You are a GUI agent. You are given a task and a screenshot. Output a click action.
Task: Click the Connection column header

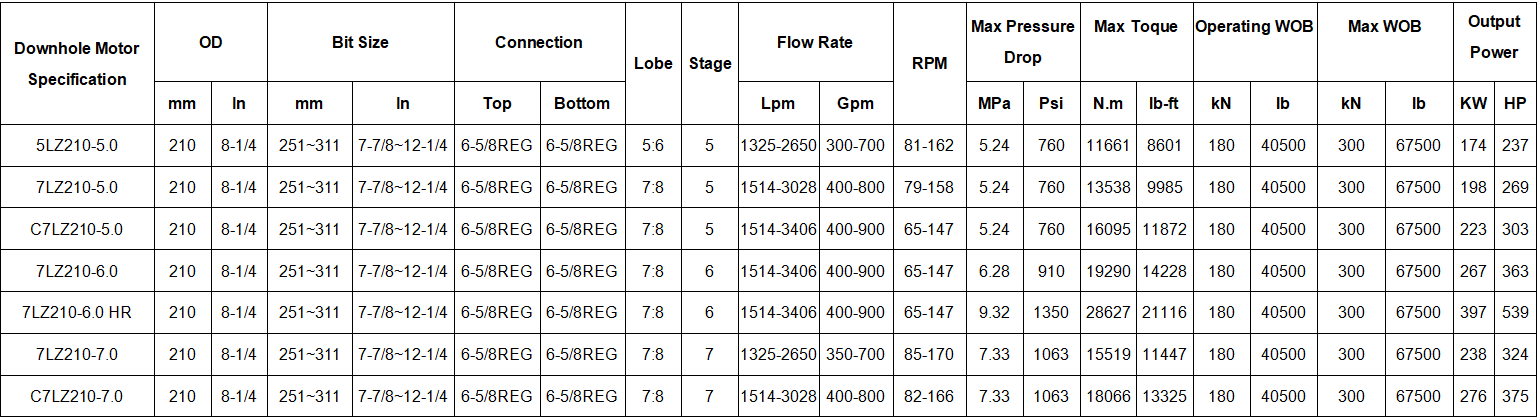[539, 43]
